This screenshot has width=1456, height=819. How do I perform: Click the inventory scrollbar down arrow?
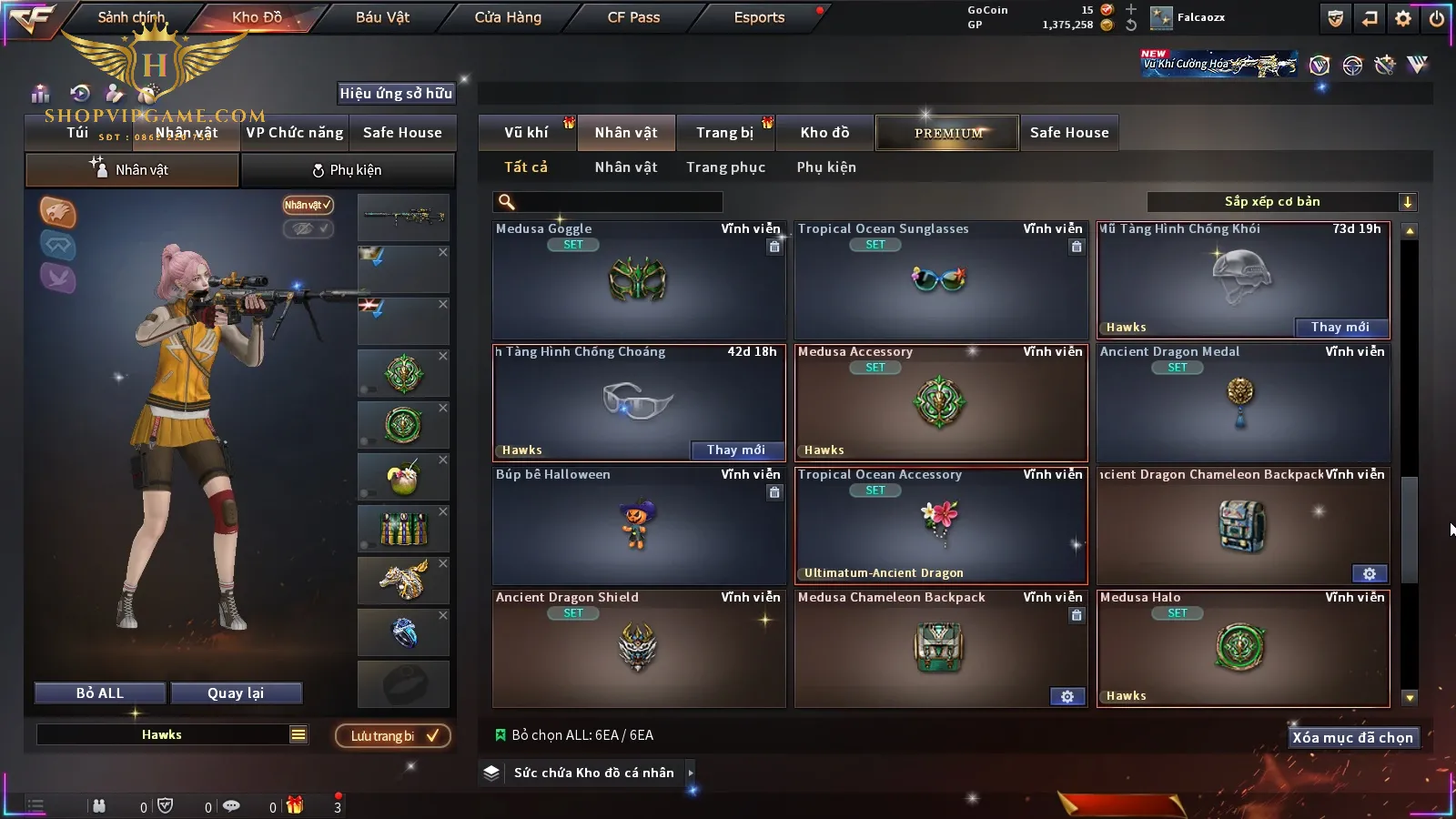(x=1410, y=698)
